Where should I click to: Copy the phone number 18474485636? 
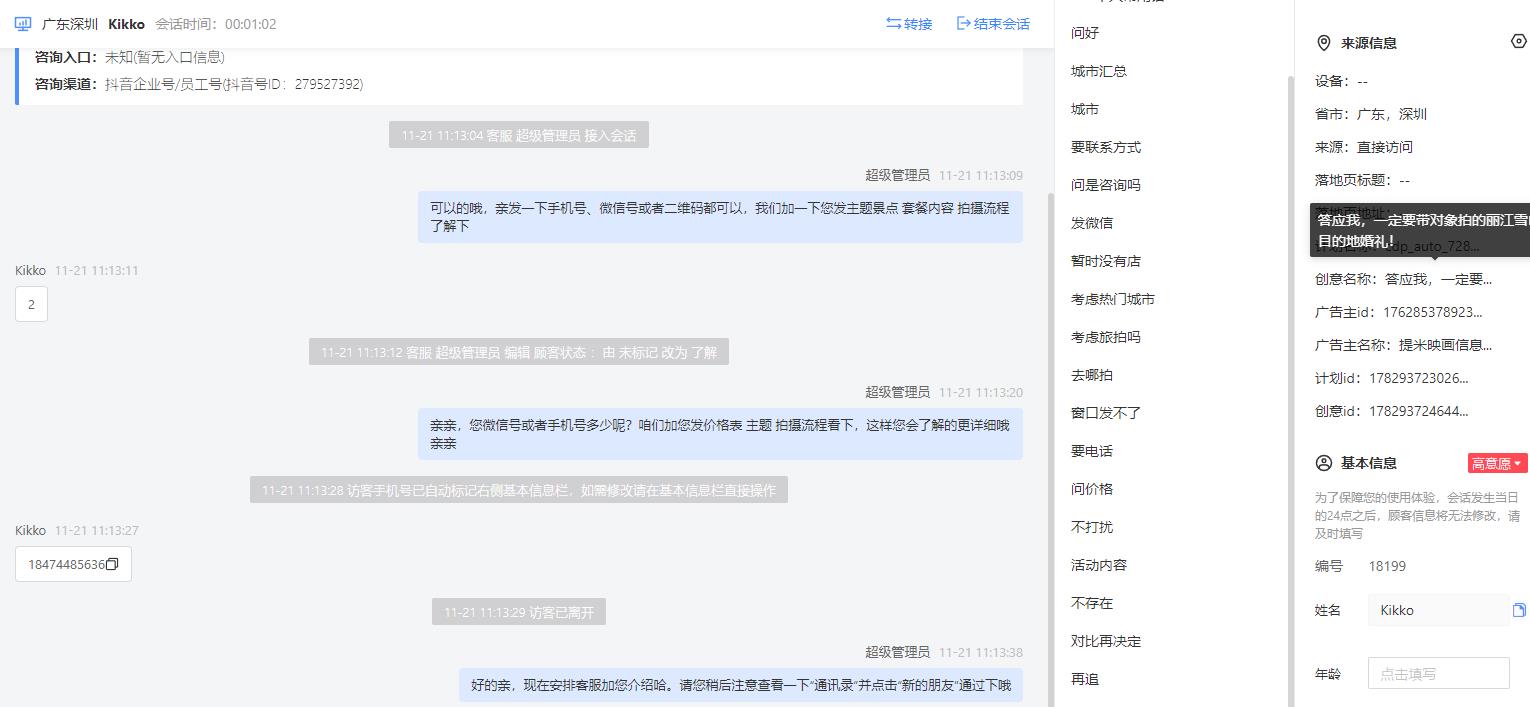pyautogui.click(x=112, y=564)
